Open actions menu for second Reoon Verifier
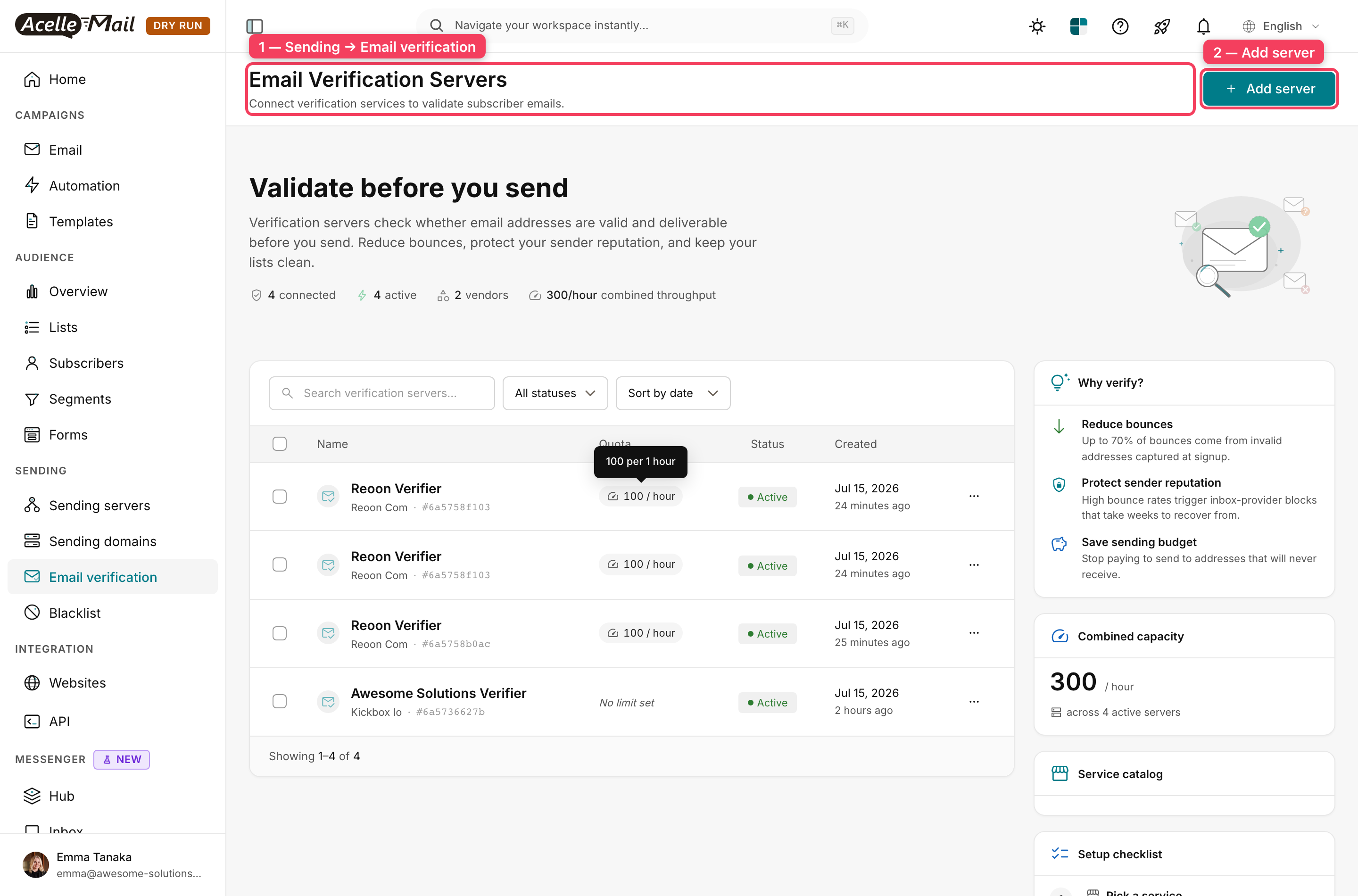The image size is (1358, 896). (x=974, y=564)
